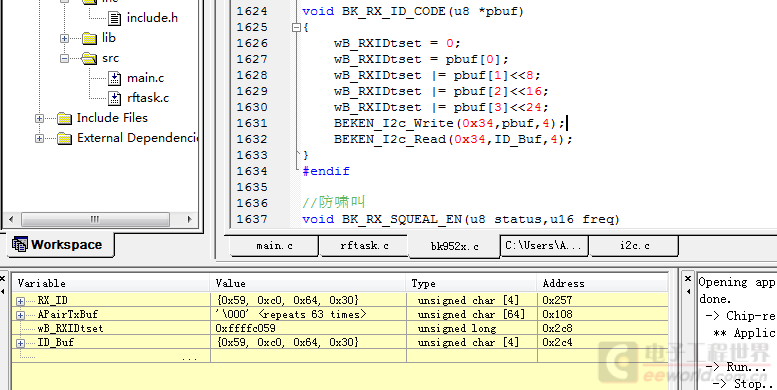Viewport: 777px width, 390px height.
Task: Expand the RX_ID watch variable
Action: click(20, 301)
